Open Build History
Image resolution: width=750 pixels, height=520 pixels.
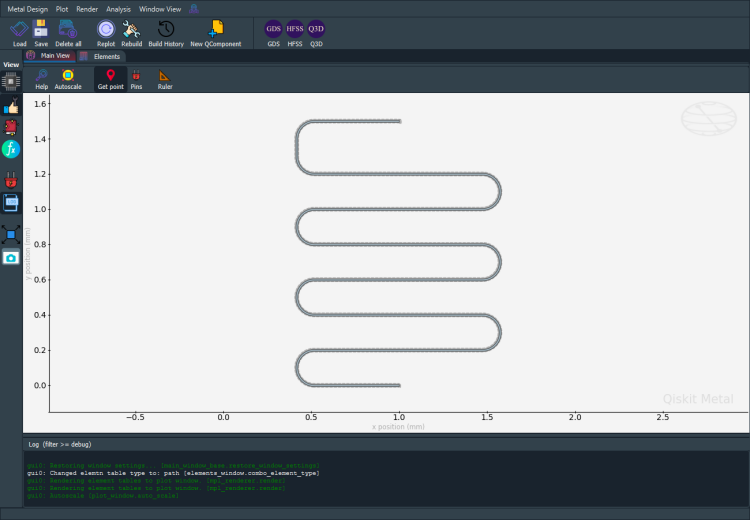[166, 29]
